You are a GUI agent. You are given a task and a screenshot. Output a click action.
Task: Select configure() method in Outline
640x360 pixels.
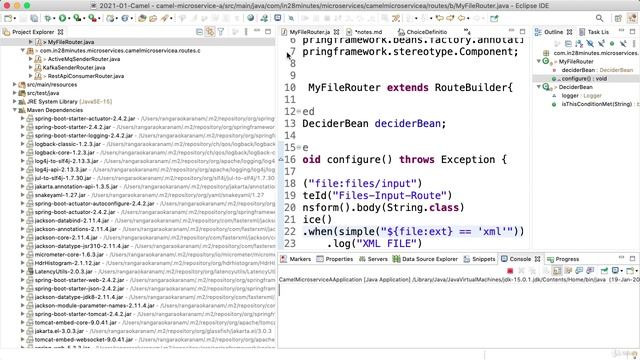584,78
